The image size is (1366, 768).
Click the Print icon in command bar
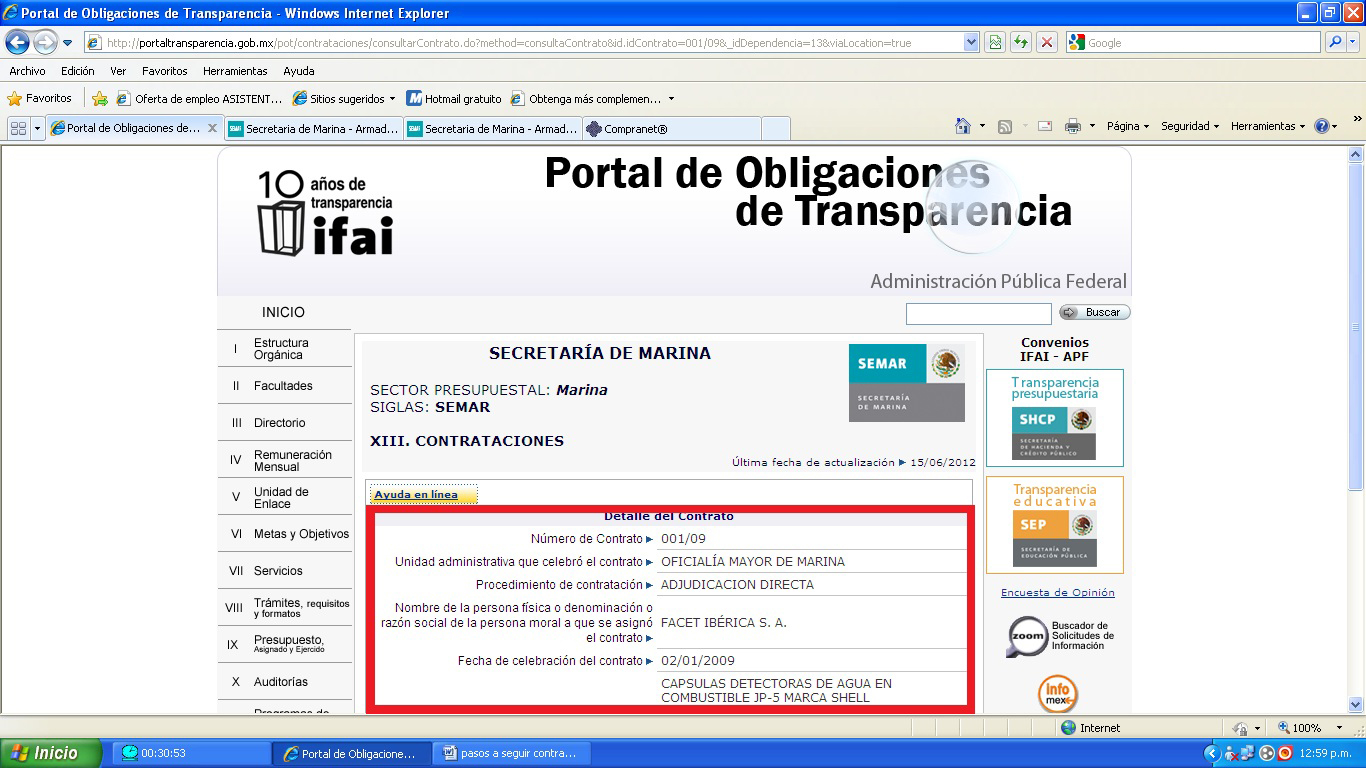(1073, 127)
